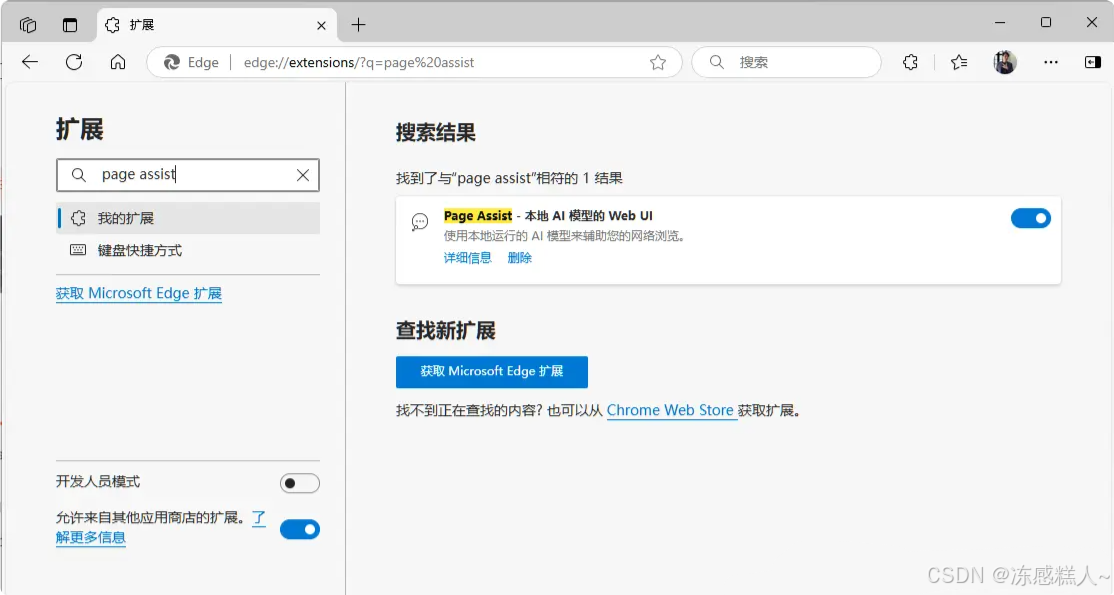
Task: Open the 了解更多信息 link
Action: click(90, 537)
